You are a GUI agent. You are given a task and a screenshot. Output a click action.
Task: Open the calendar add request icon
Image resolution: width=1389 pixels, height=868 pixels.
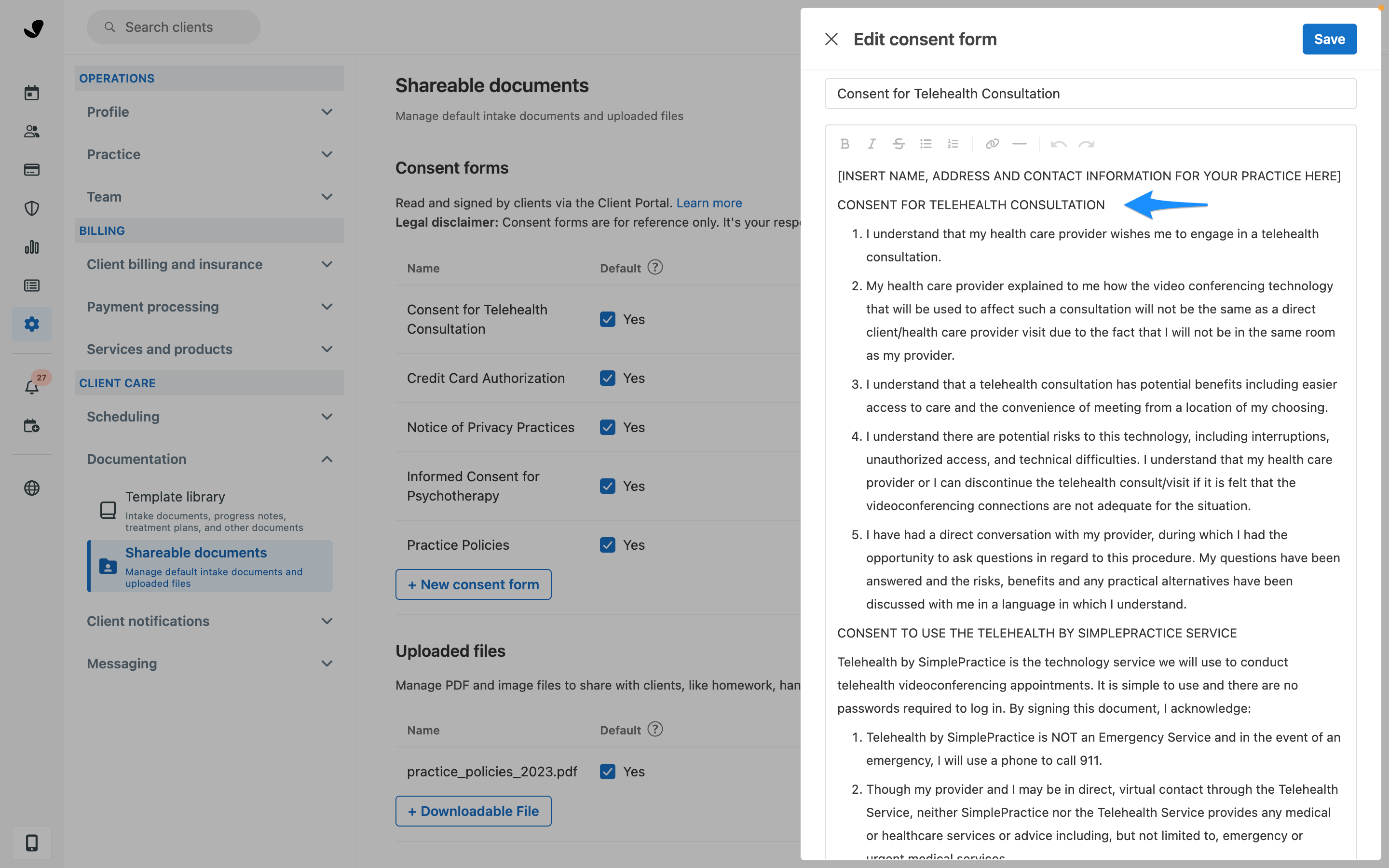31,425
